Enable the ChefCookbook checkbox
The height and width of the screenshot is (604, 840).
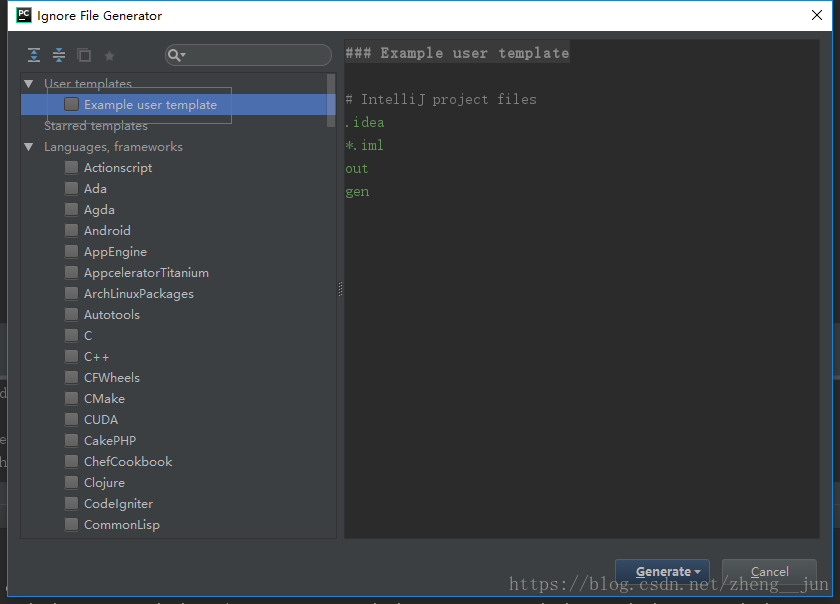pos(71,461)
